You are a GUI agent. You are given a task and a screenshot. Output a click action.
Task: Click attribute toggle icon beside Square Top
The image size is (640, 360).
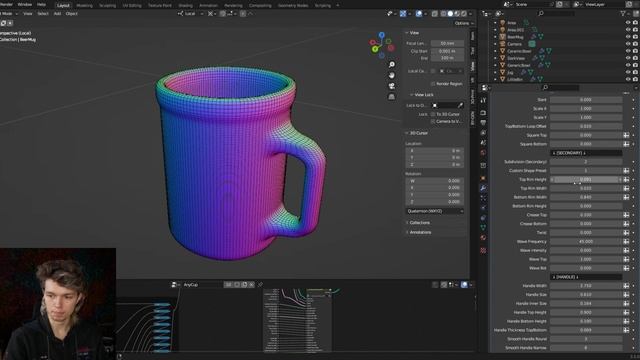pos(626,135)
